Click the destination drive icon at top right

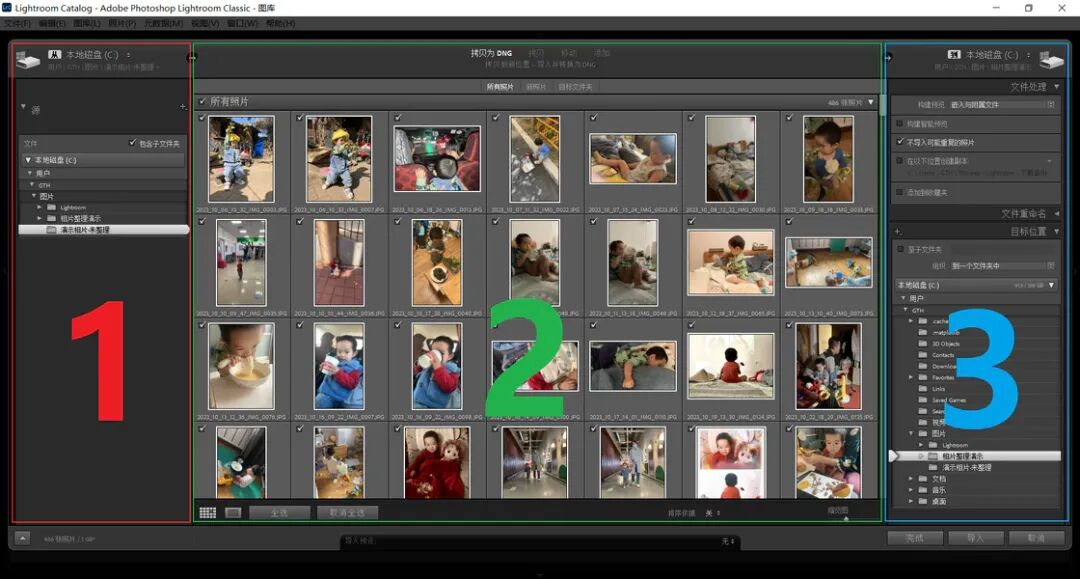point(1052,60)
